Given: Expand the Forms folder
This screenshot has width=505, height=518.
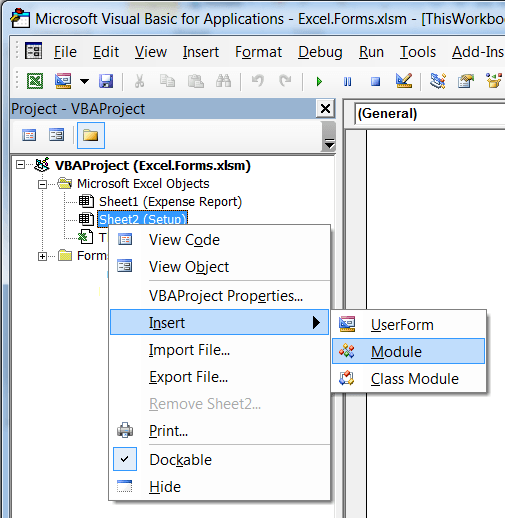Looking at the screenshot, I should (42, 256).
